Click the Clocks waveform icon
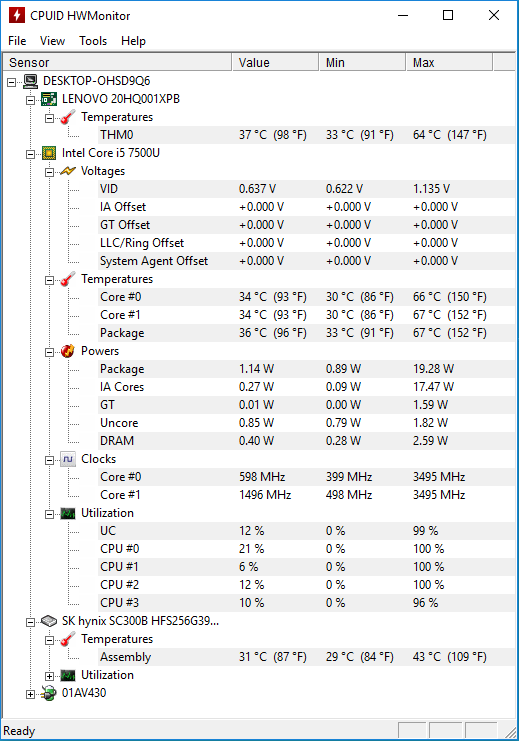Screen dimensions: 519x741 coord(68,459)
